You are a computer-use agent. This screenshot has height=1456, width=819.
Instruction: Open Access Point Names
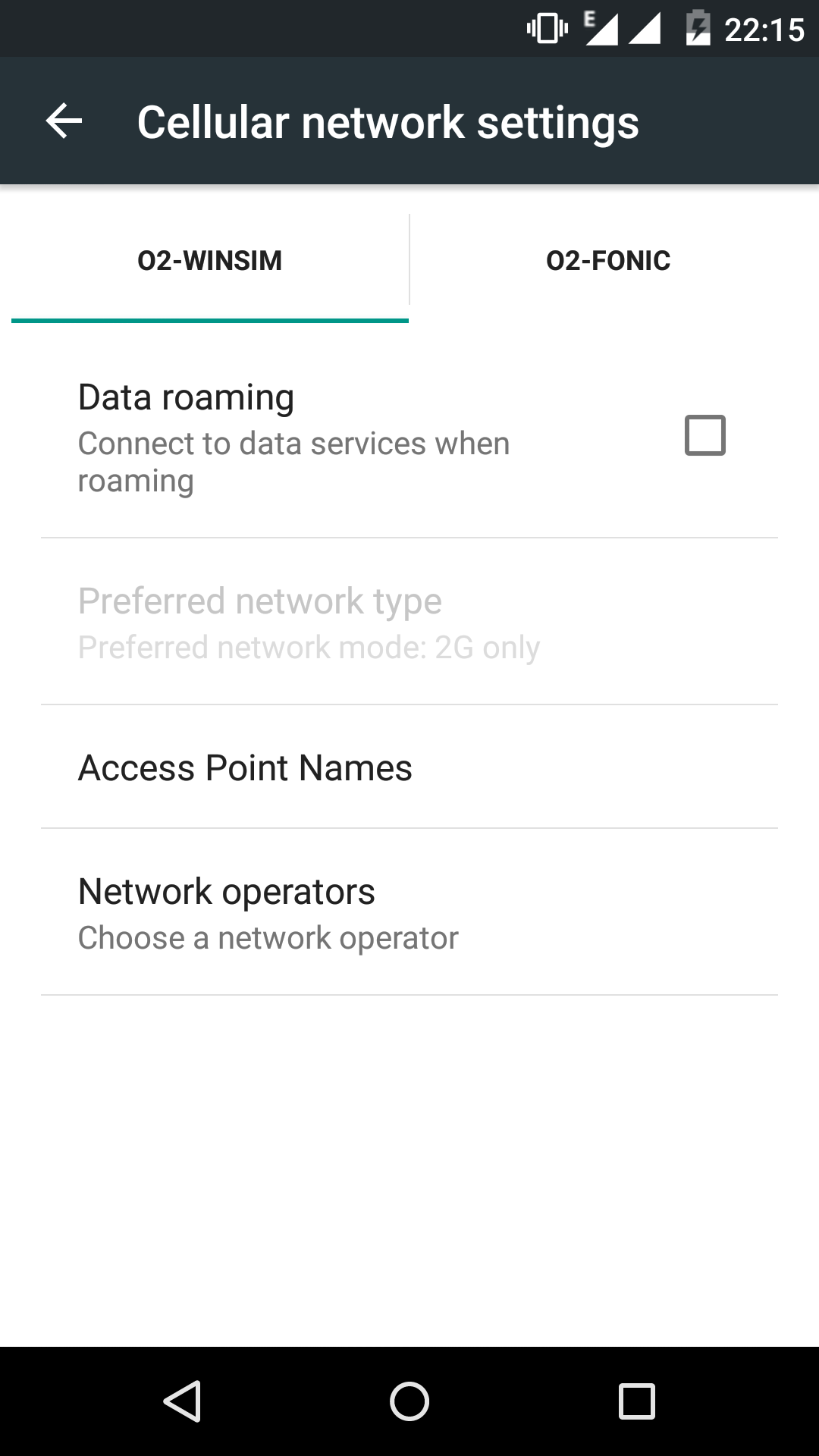tap(245, 767)
